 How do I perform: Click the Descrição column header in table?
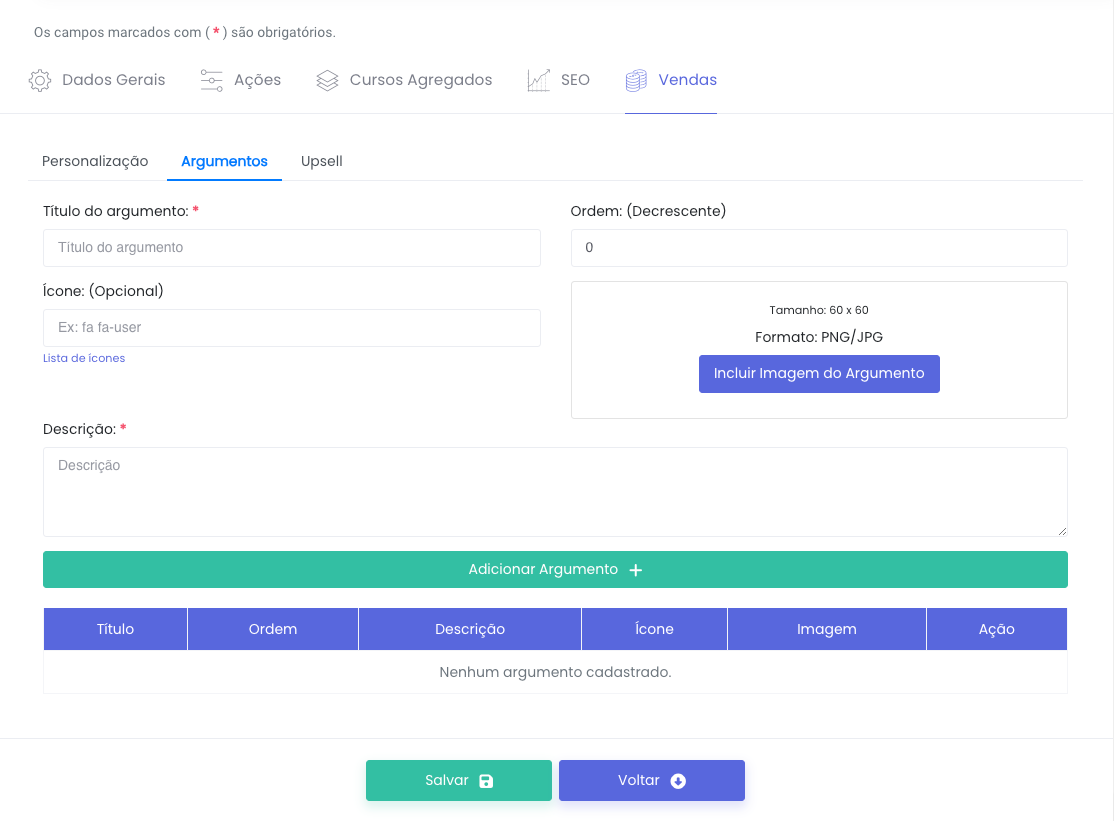pyautogui.click(x=470, y=629)
